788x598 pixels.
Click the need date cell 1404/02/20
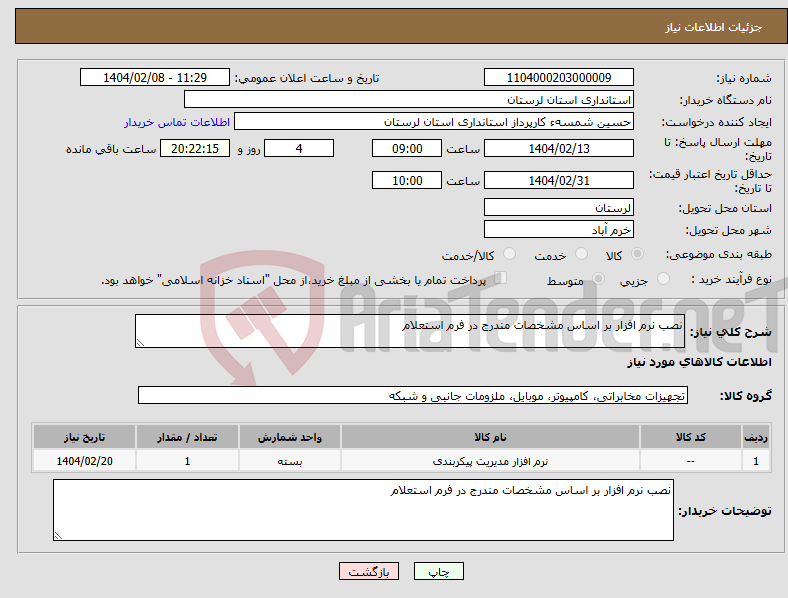84,461
